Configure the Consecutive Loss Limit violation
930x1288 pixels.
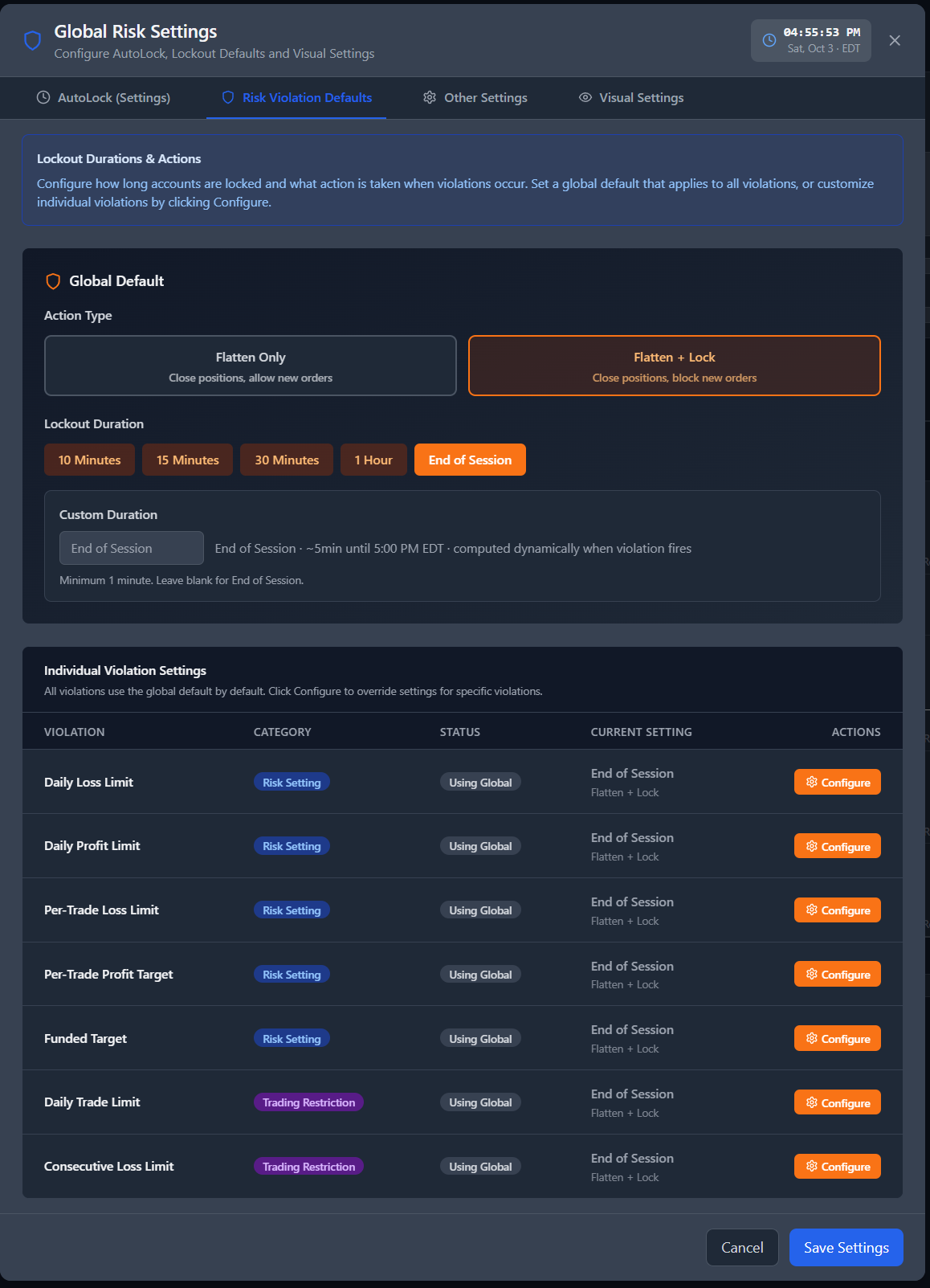(x=838, y=1166)
